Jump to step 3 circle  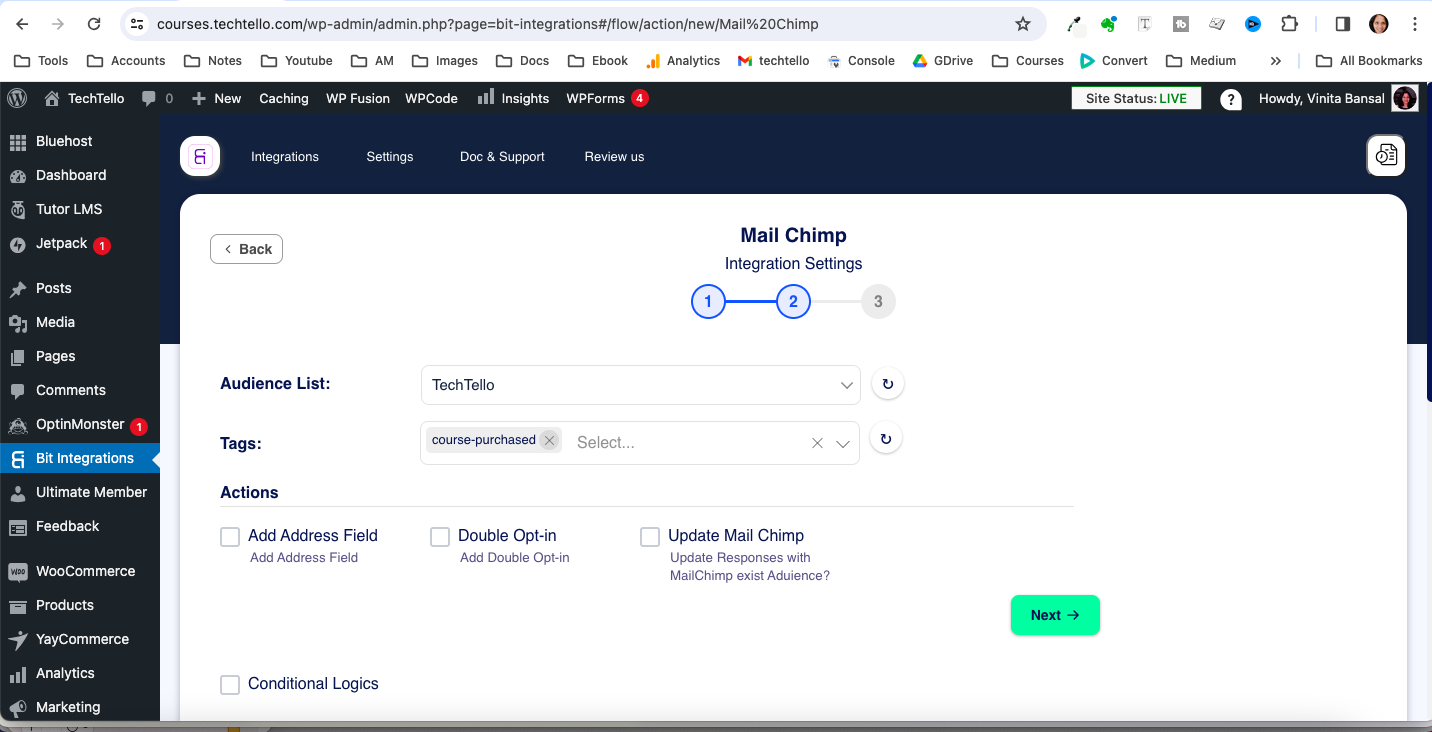coord(878,301)
